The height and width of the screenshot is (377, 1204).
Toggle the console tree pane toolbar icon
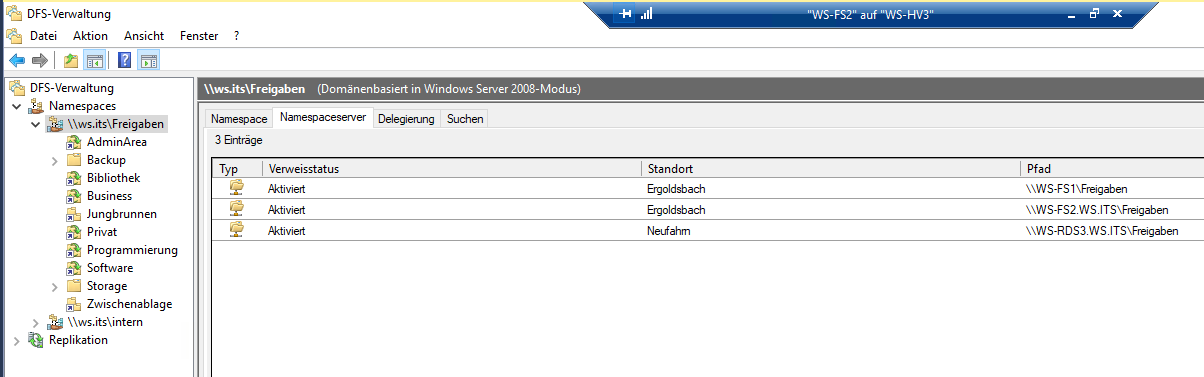[x=95, y=60]
